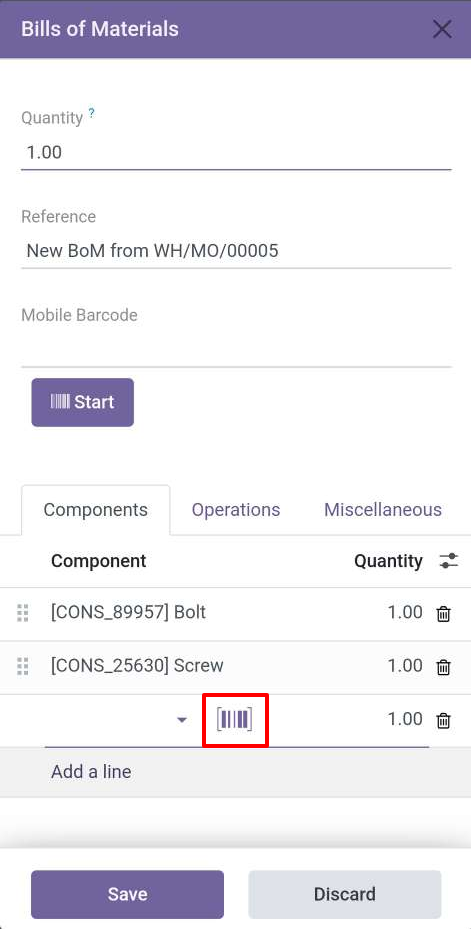The width and height of the screenshot is (471, 929).
Task: Start mobile barcode scanning
Action: tap(82, 402)
